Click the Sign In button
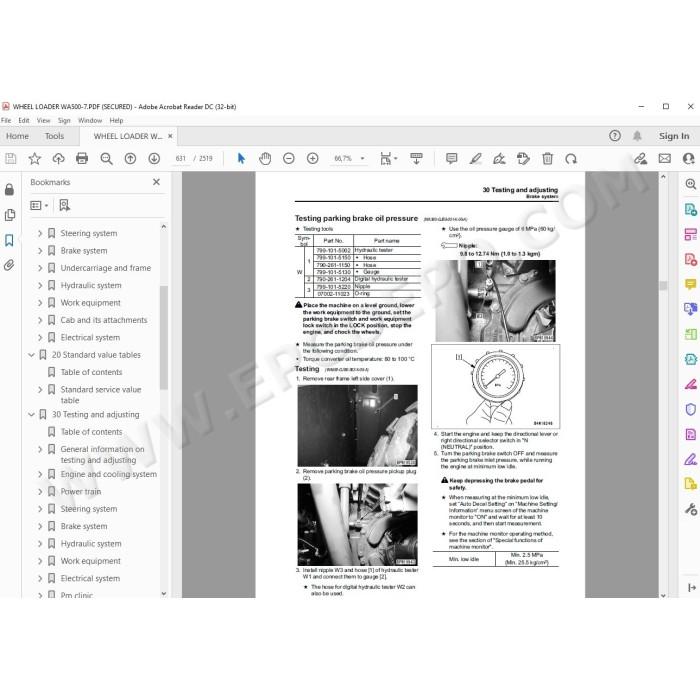 pos(674,136)
